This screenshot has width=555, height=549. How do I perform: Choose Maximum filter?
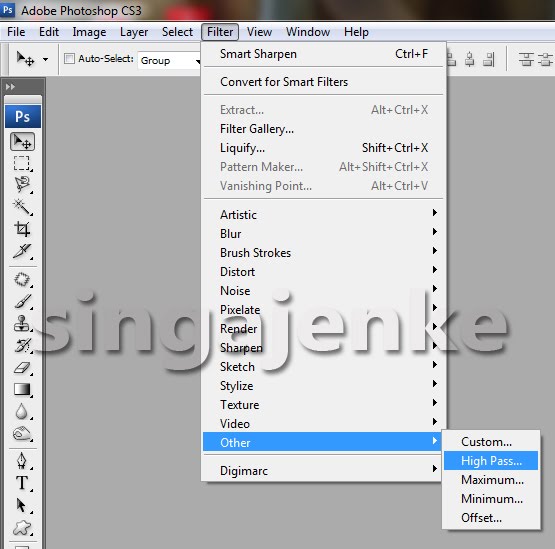(x=491, y=480)
